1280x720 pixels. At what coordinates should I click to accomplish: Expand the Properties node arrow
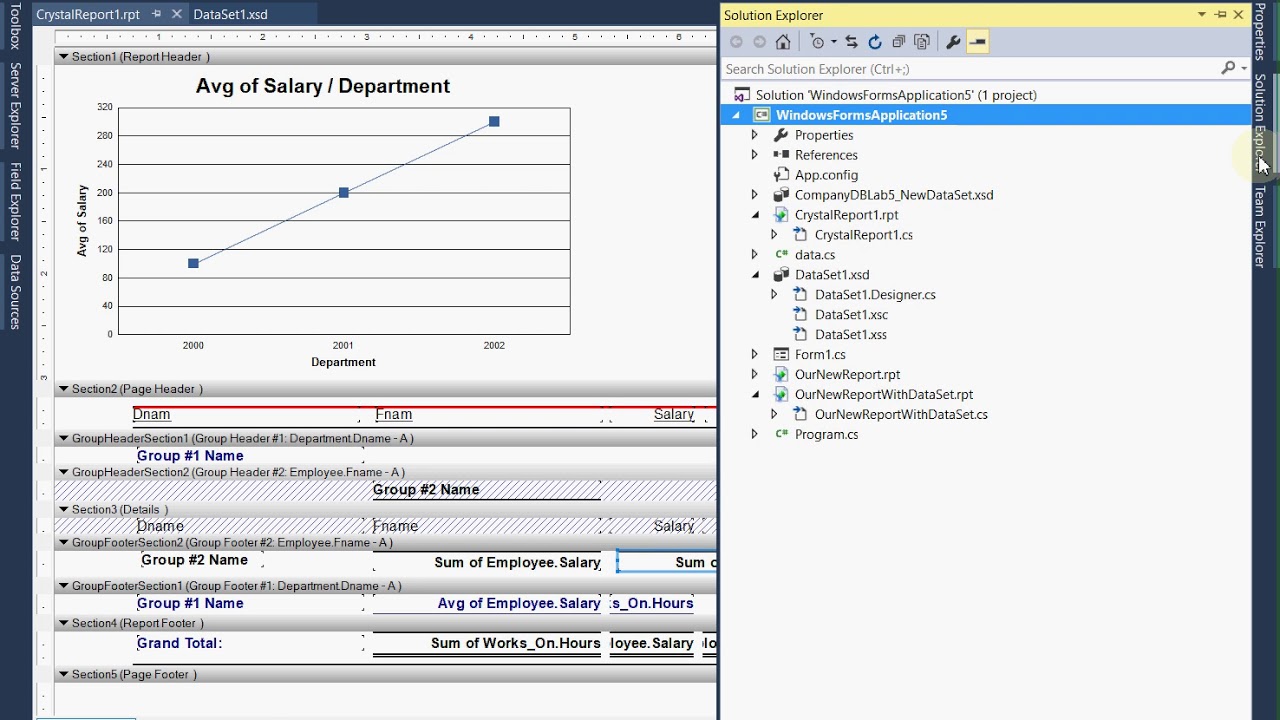pos(754,135)
